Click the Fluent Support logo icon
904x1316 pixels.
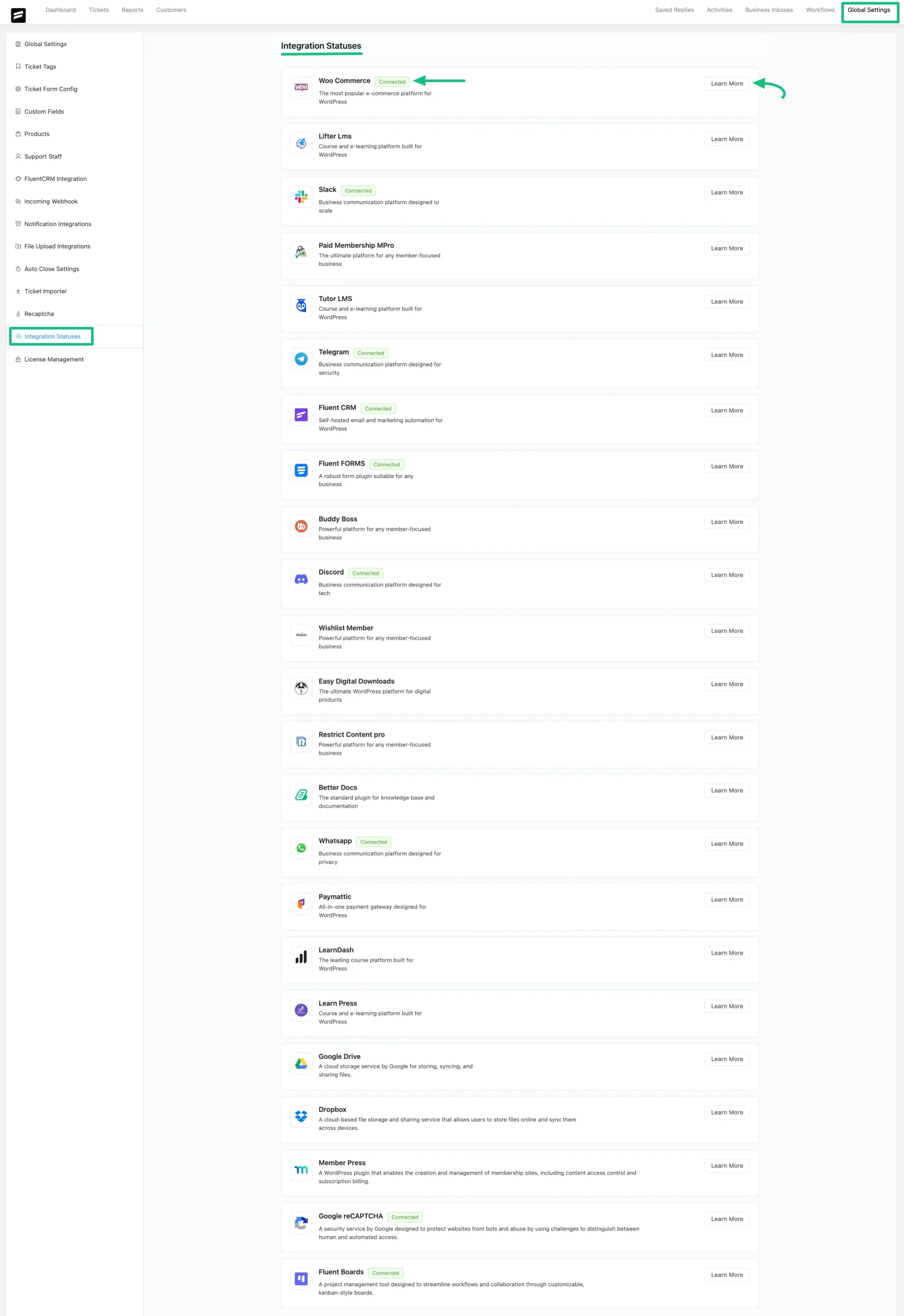[18, 15]
